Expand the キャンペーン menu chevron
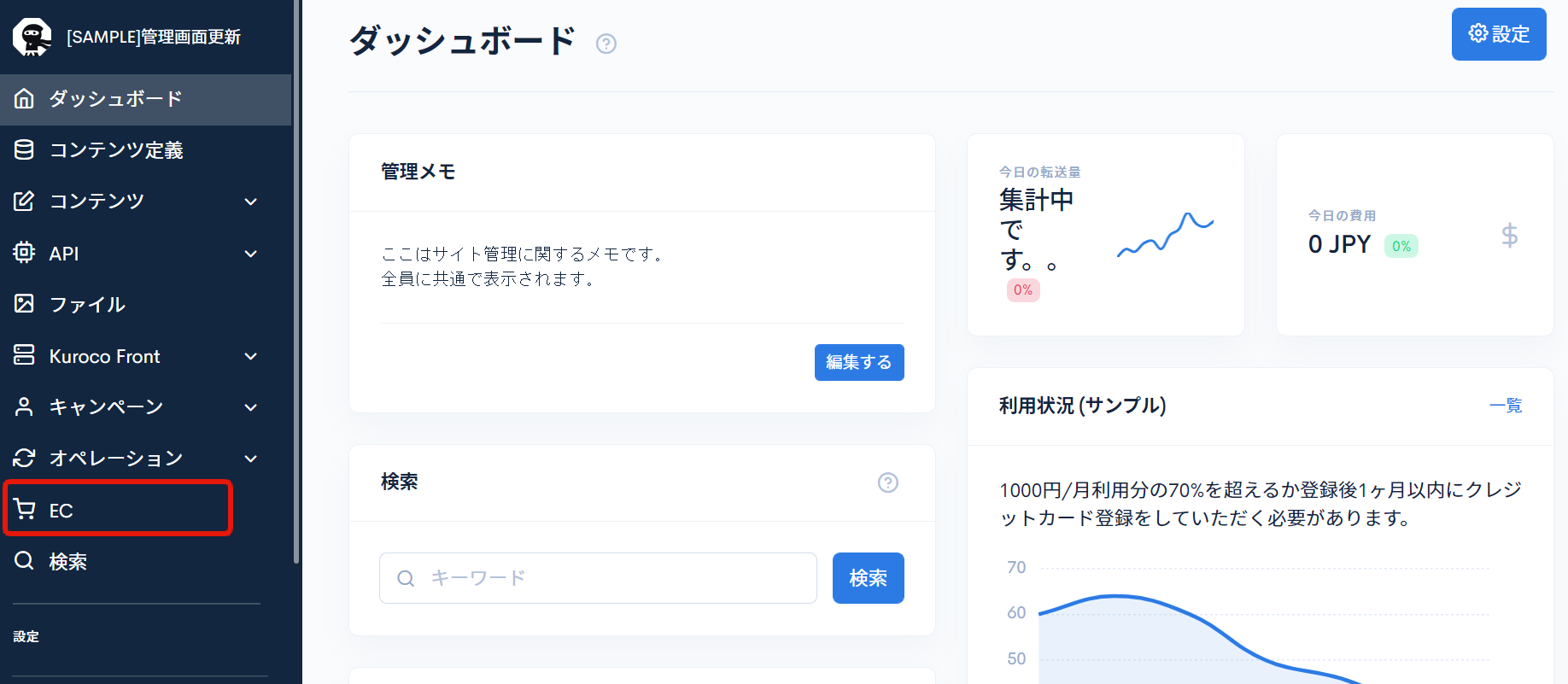This screenshot has height=684, width=1568. tap(251, 407)
